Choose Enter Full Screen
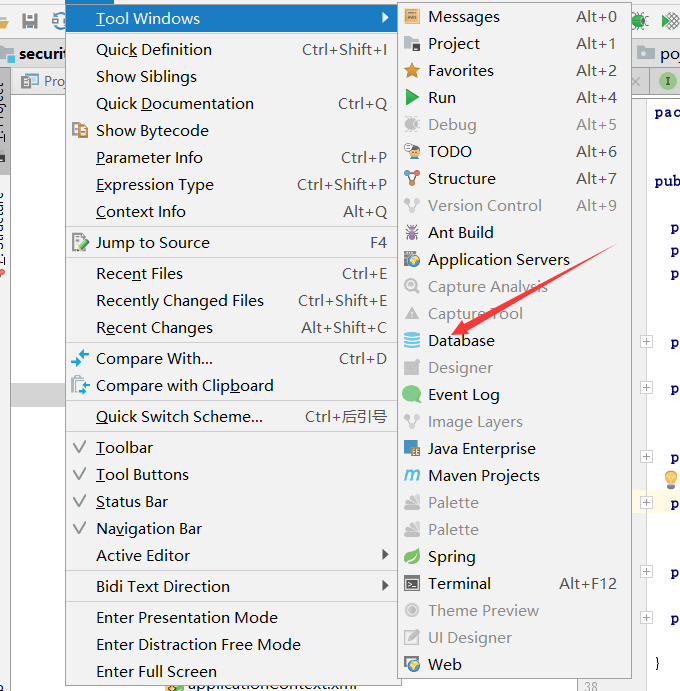The height and width of the screenshot is (691, 680). pyautogui.click(x=231, y=672)
